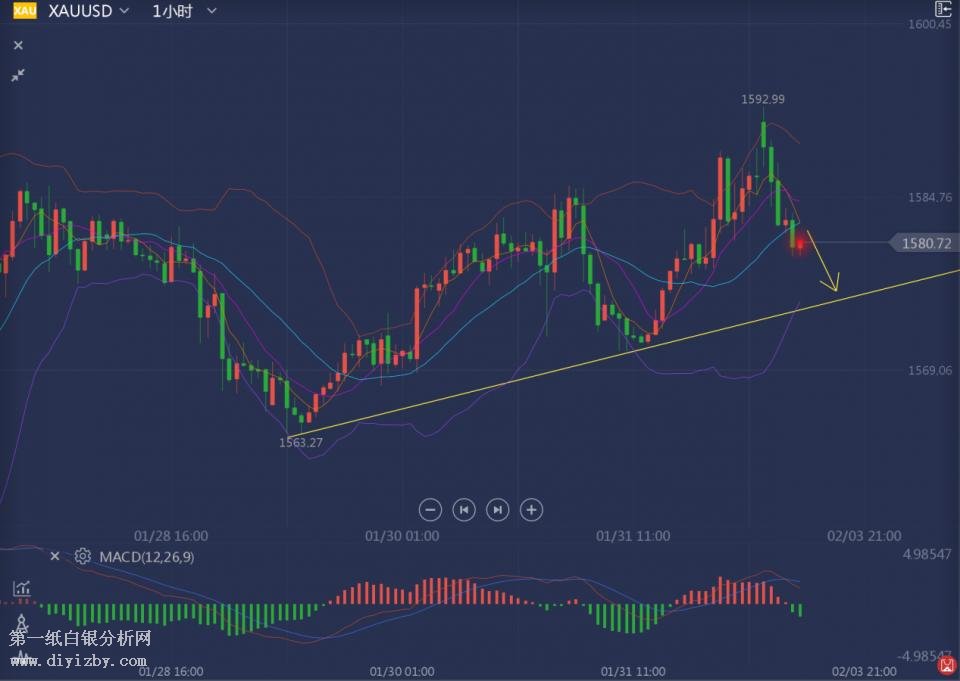Step back to previous candle

[464, 510]
